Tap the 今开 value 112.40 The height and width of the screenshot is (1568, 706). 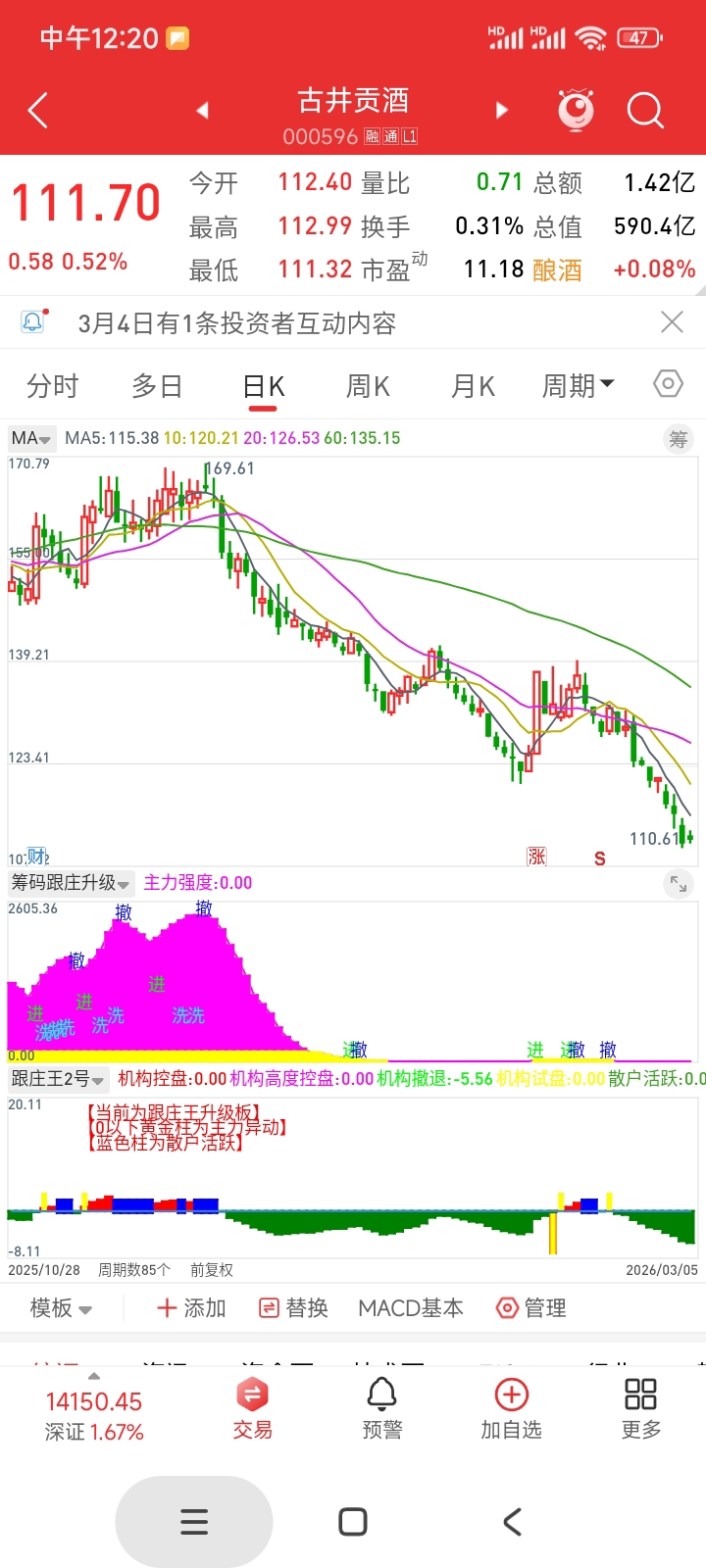(315, 182)
